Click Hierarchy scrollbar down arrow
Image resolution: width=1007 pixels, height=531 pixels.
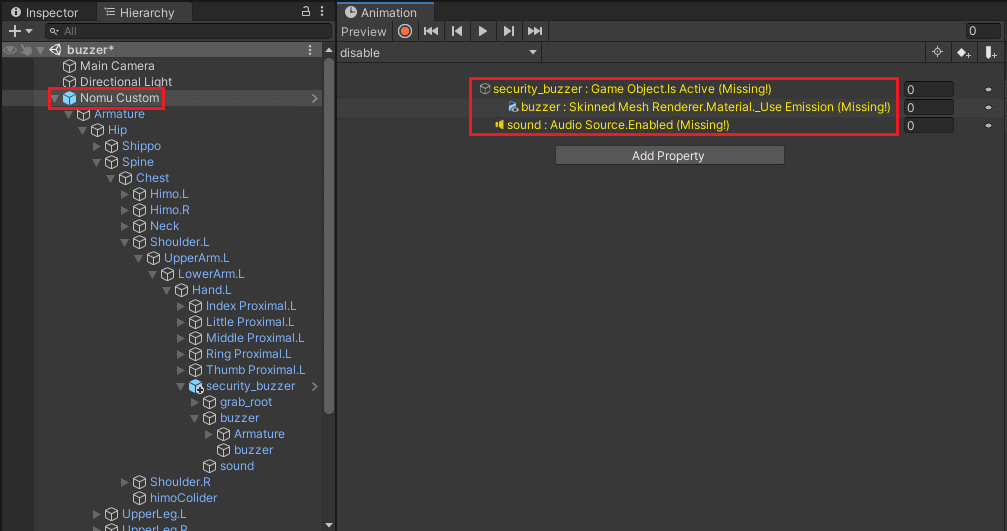point(329,525)
